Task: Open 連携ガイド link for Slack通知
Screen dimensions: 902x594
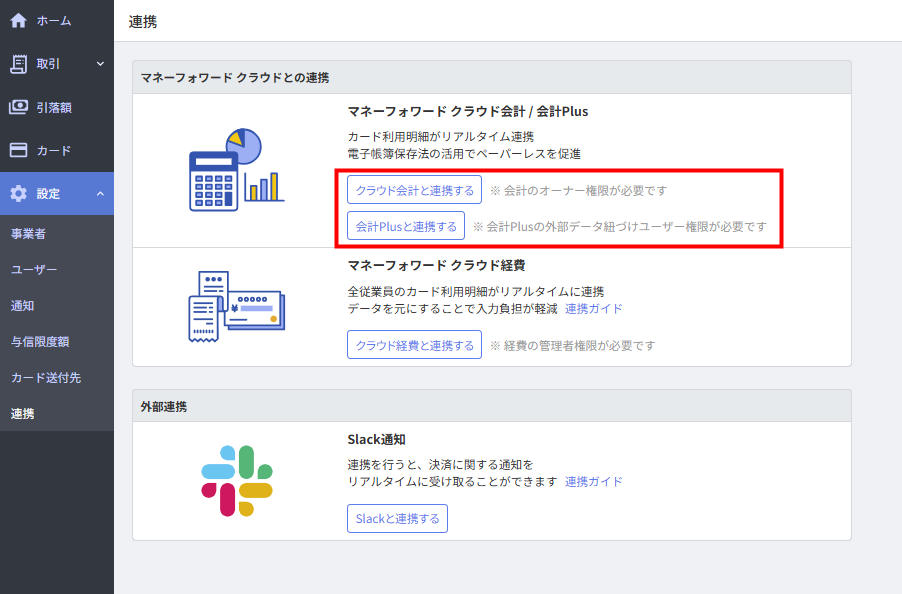Action: point(594,481)
